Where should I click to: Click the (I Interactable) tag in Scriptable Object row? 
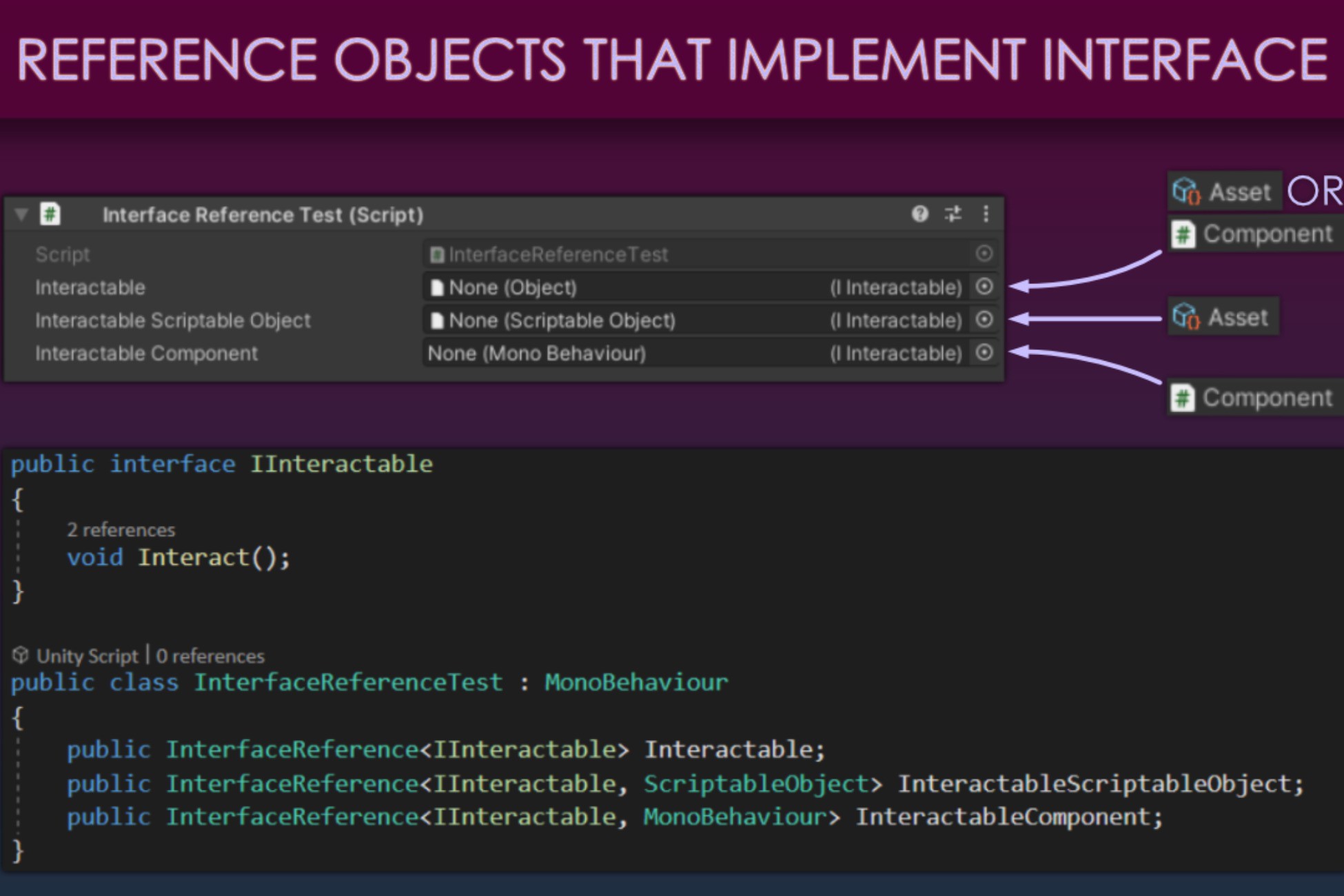(x=895, y=320)
